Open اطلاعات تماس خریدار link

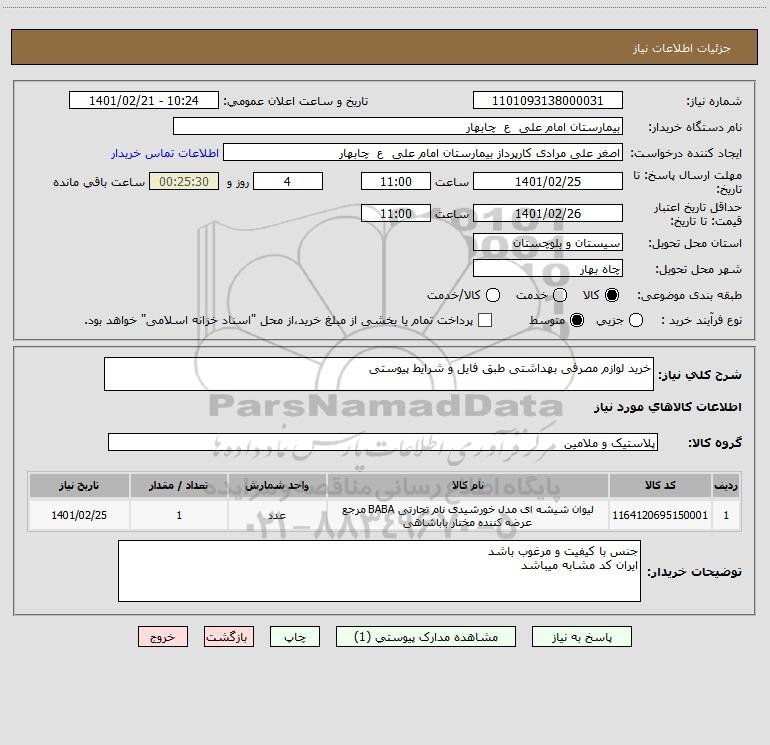165,153
